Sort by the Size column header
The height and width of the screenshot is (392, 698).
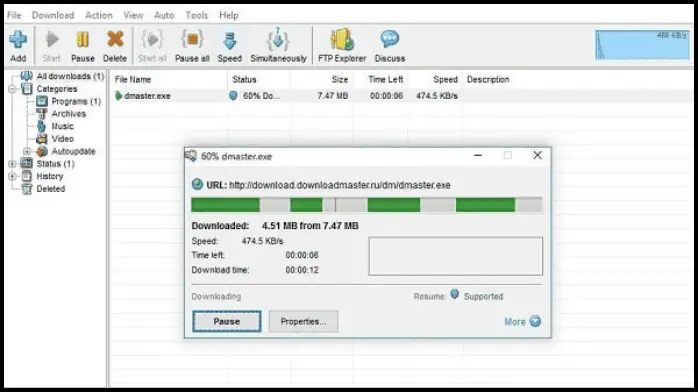click(x=322, y=80)
